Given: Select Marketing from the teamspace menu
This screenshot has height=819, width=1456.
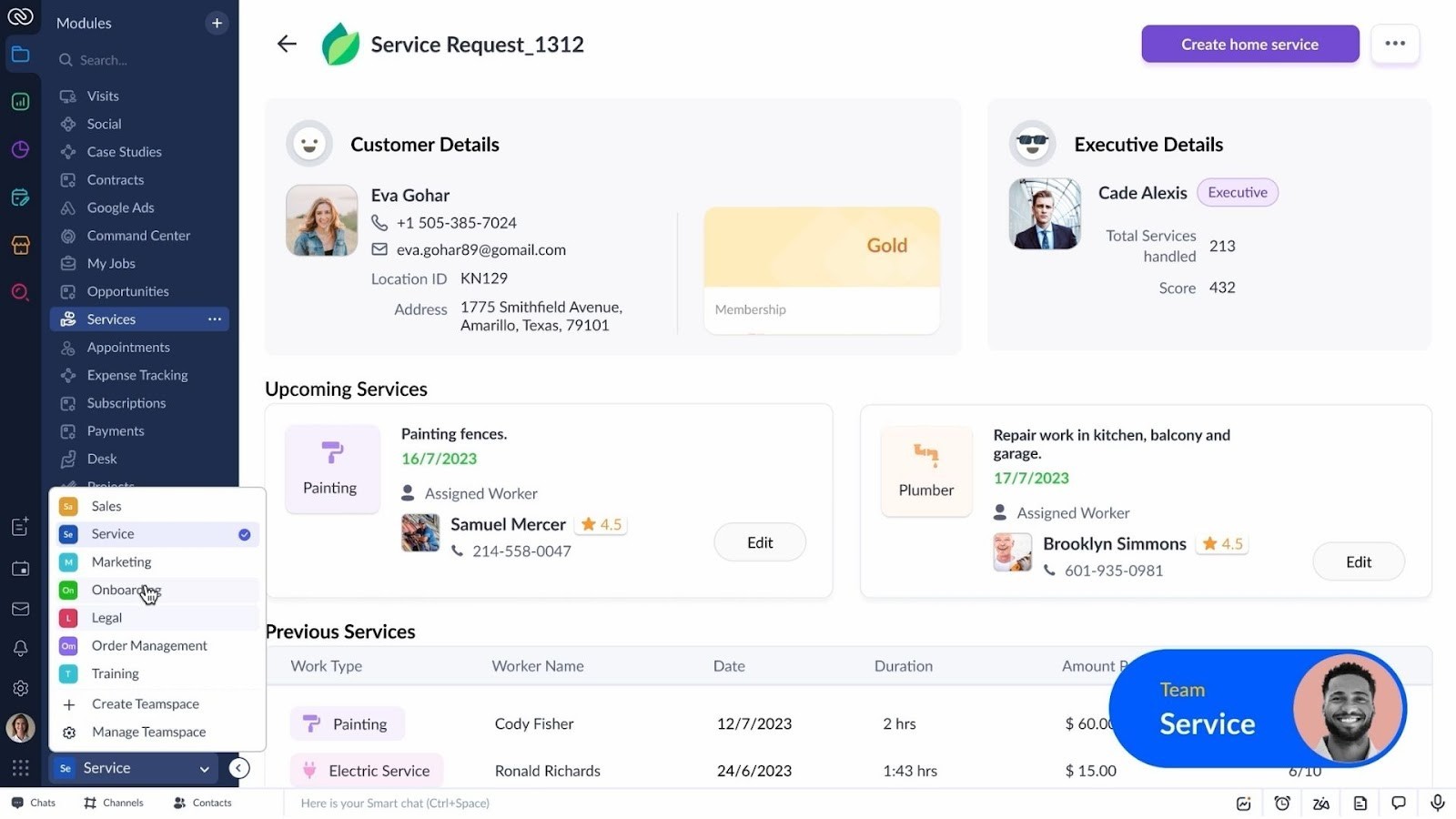Looking at the screenshot, I should click(119, 561).
